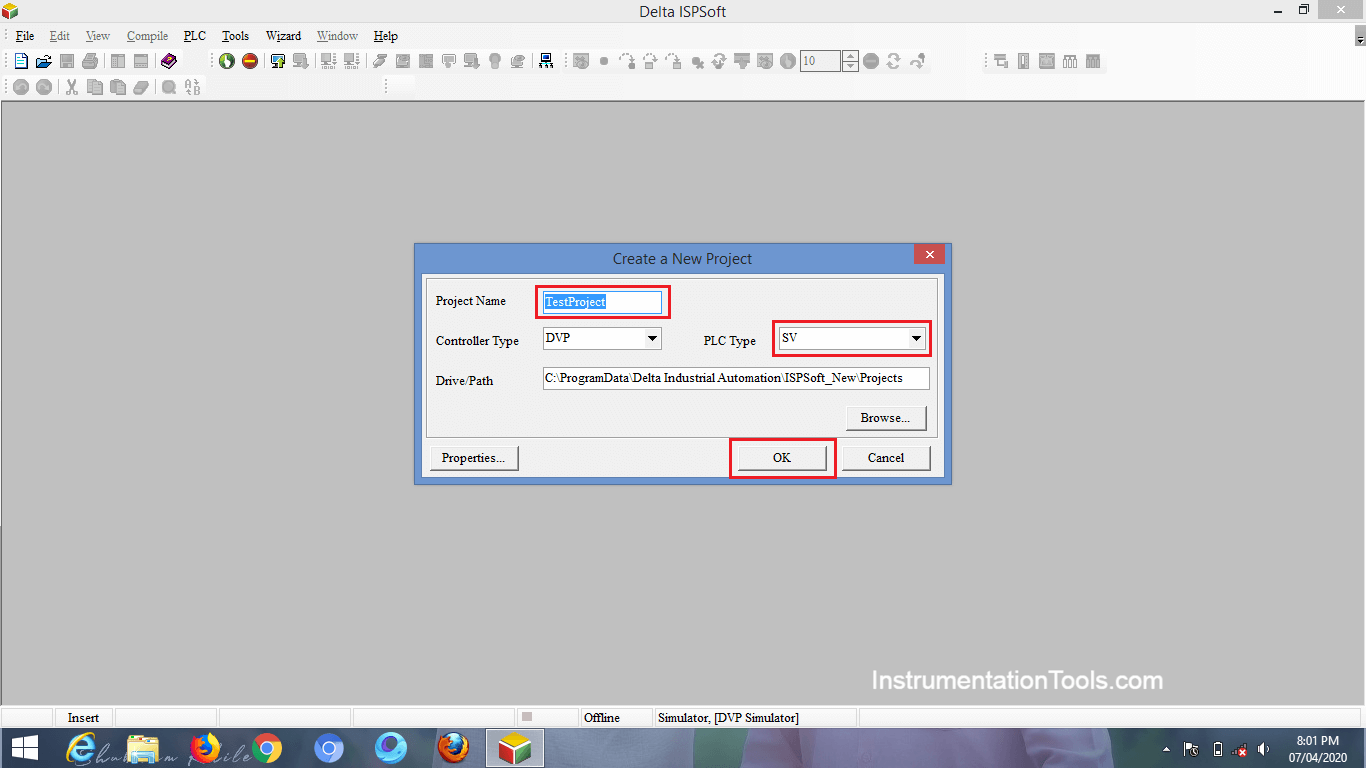Click the Upload from PLC icon
The image size is (1366, 768).
point(279,61)
